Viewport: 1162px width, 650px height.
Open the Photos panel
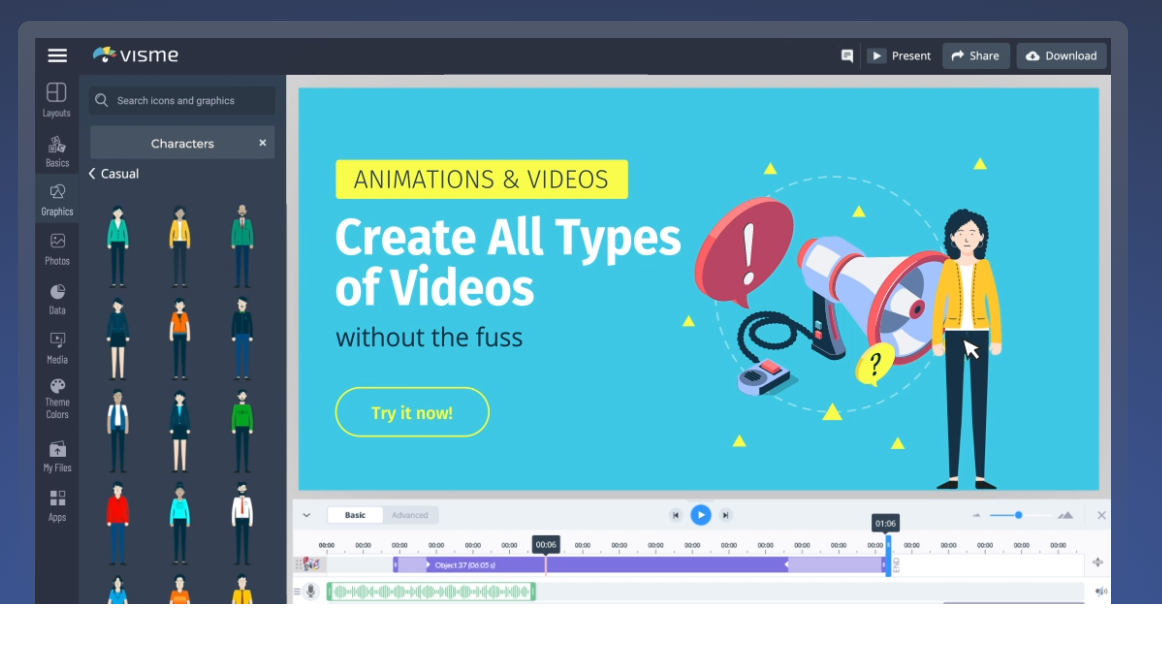57,249
